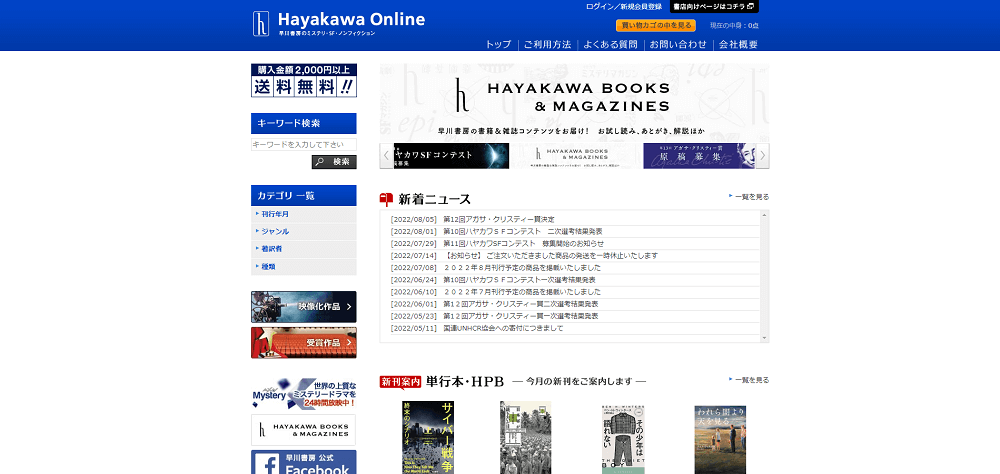This screenshot has height=474, width=1000.
Task: Open the ご利用方法 menu item
Action: pos(547,44)
